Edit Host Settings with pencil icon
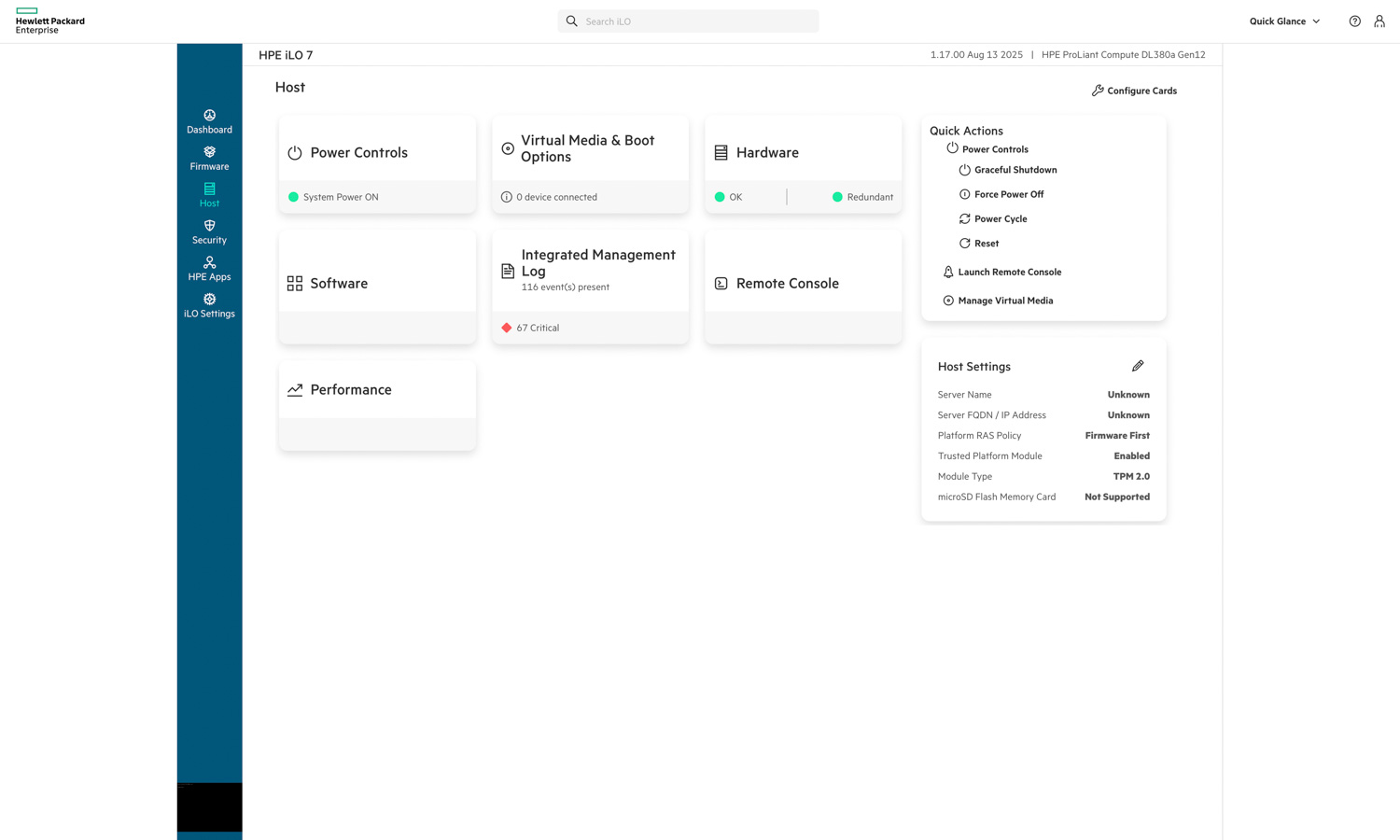The height and width of the screenshot is (840, 1400). [x=1137, y=366]
